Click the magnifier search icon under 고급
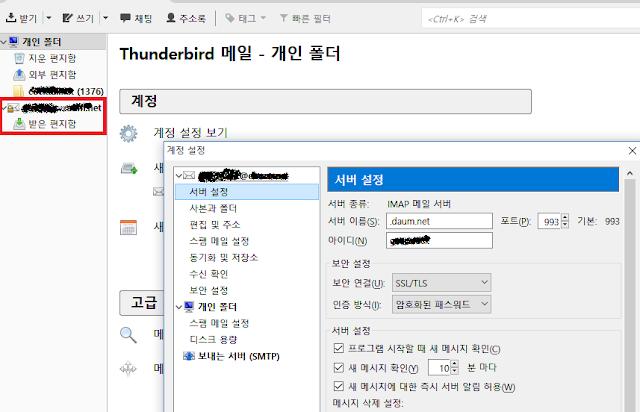 point(128,335)
